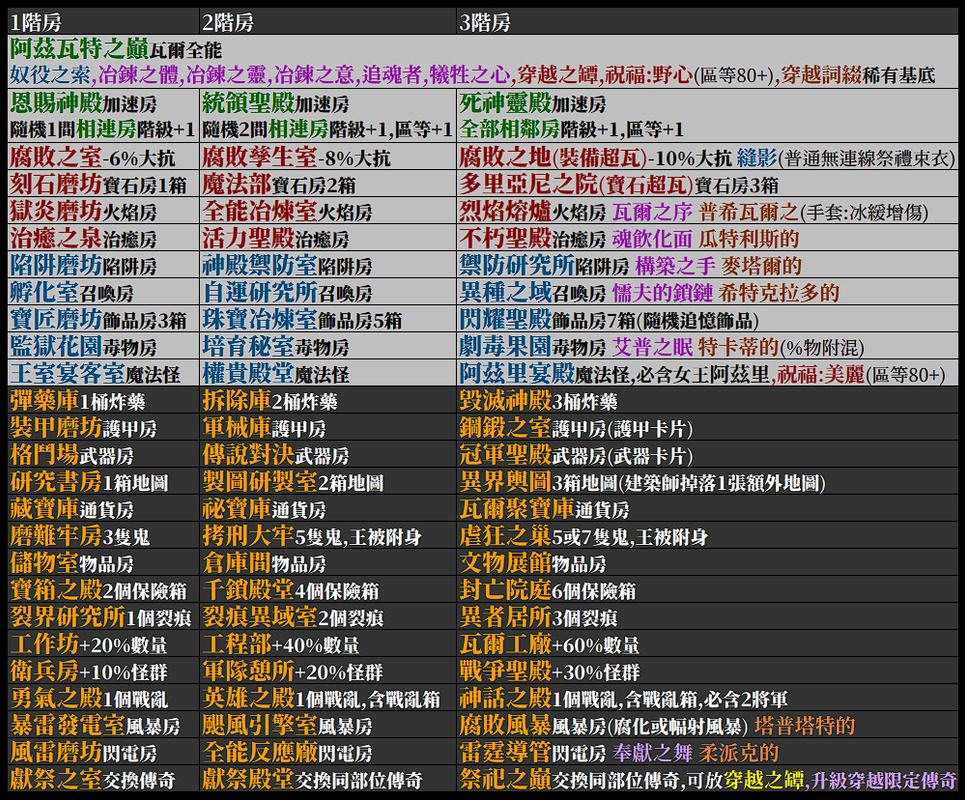
Task: Click the 不朽聖殿 cell
Action: (x=707, y=238)
